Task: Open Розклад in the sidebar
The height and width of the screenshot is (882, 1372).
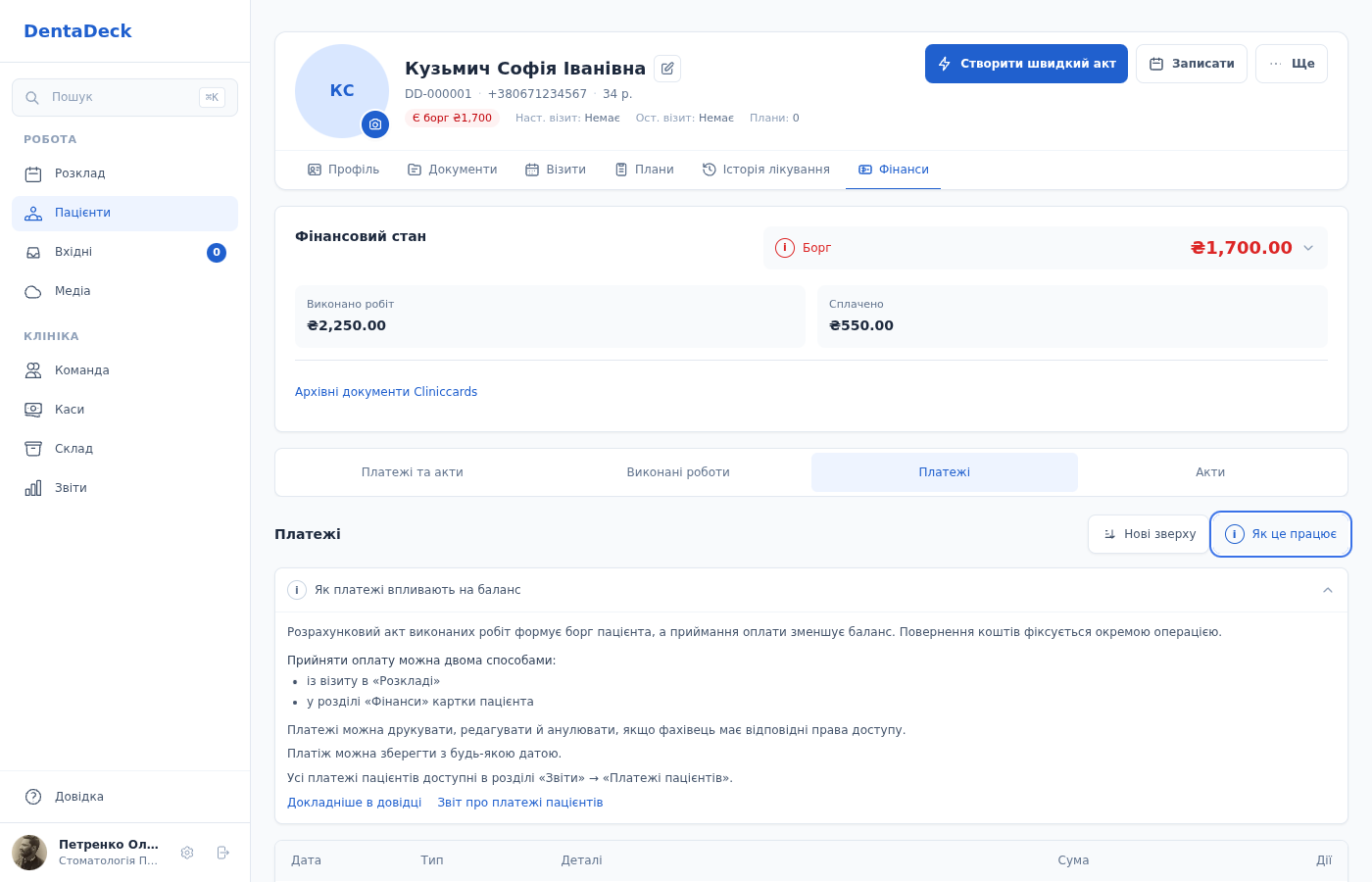Action: point(124,173)
